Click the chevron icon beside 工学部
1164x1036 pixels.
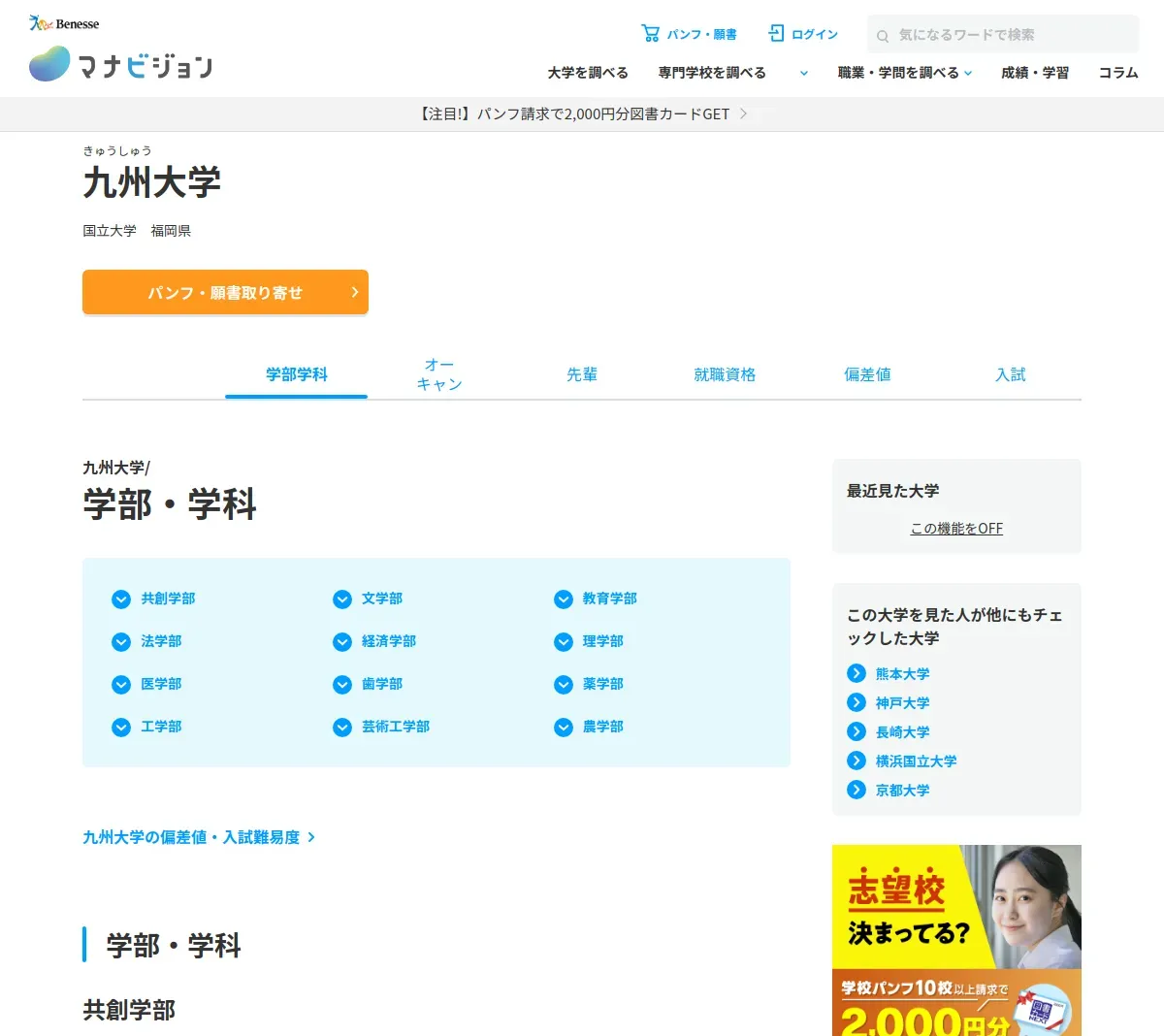[121, 728]
